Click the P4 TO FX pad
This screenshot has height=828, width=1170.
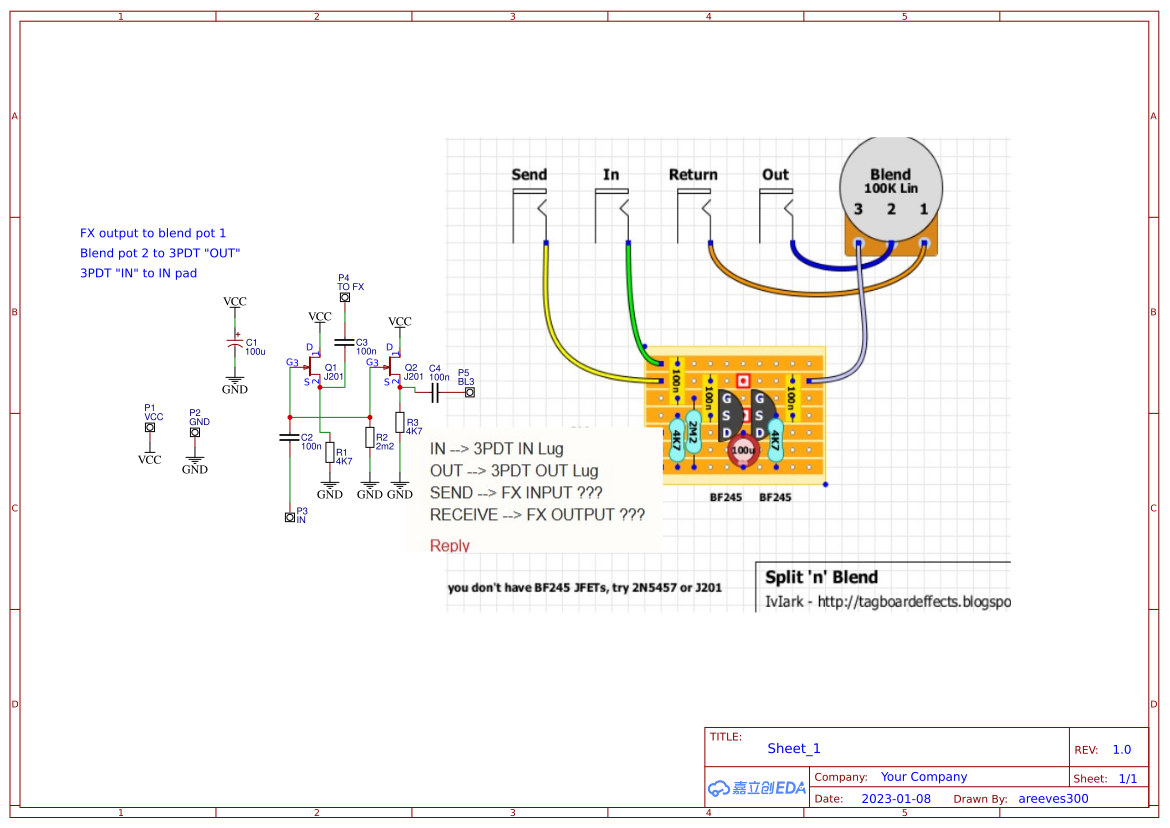pyautogui.click(x=344, y=297)
